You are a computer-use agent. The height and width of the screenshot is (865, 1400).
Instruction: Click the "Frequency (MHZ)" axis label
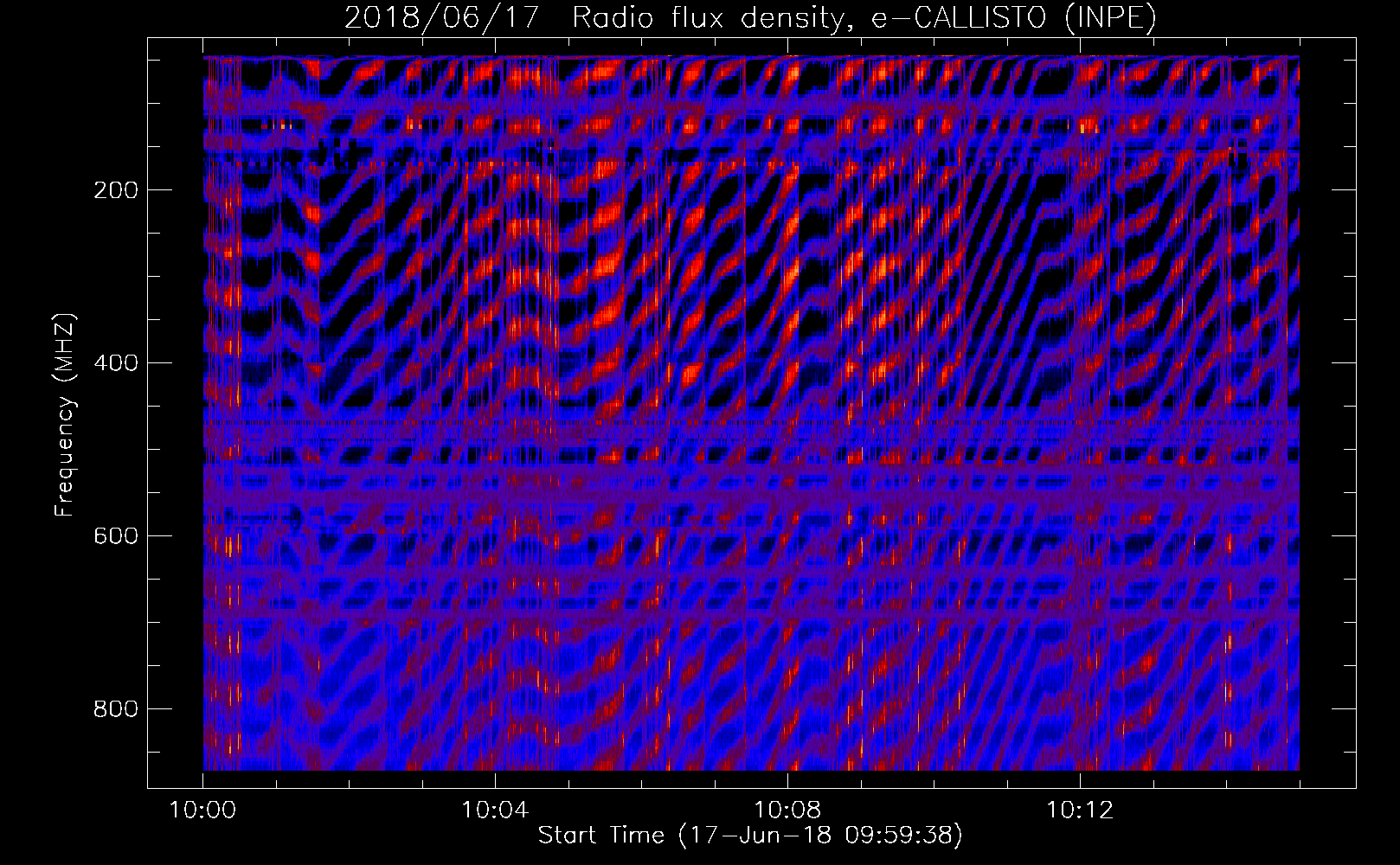(x=65, y=415)
